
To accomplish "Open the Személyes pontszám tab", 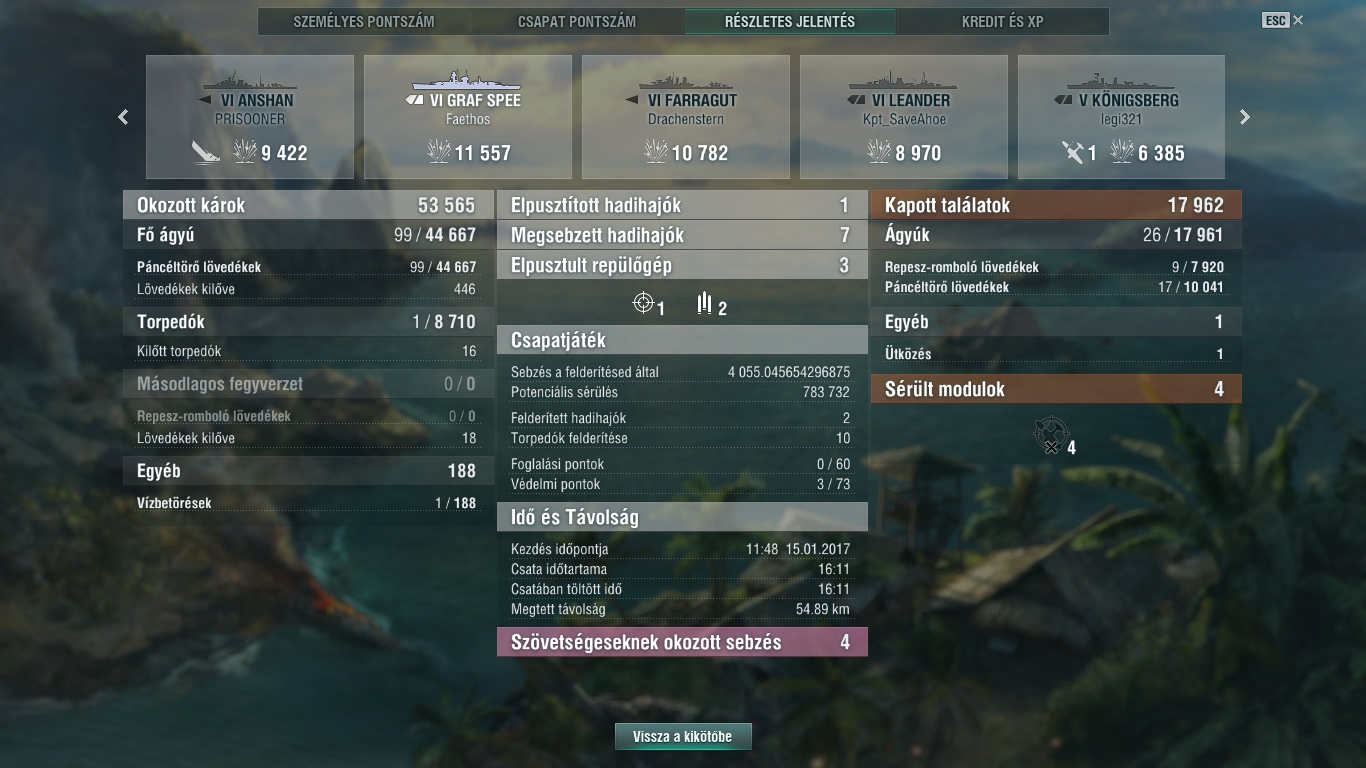I will click(x=364, y=21).
